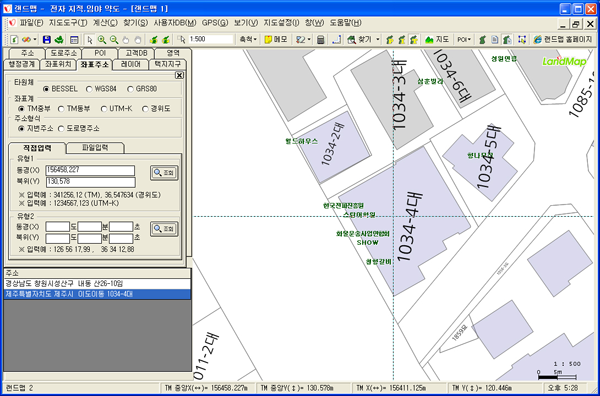Screen dimensions: 600x396
Task: Click the 1034-4대 parcel label on map
Action: tap(409, 227)
